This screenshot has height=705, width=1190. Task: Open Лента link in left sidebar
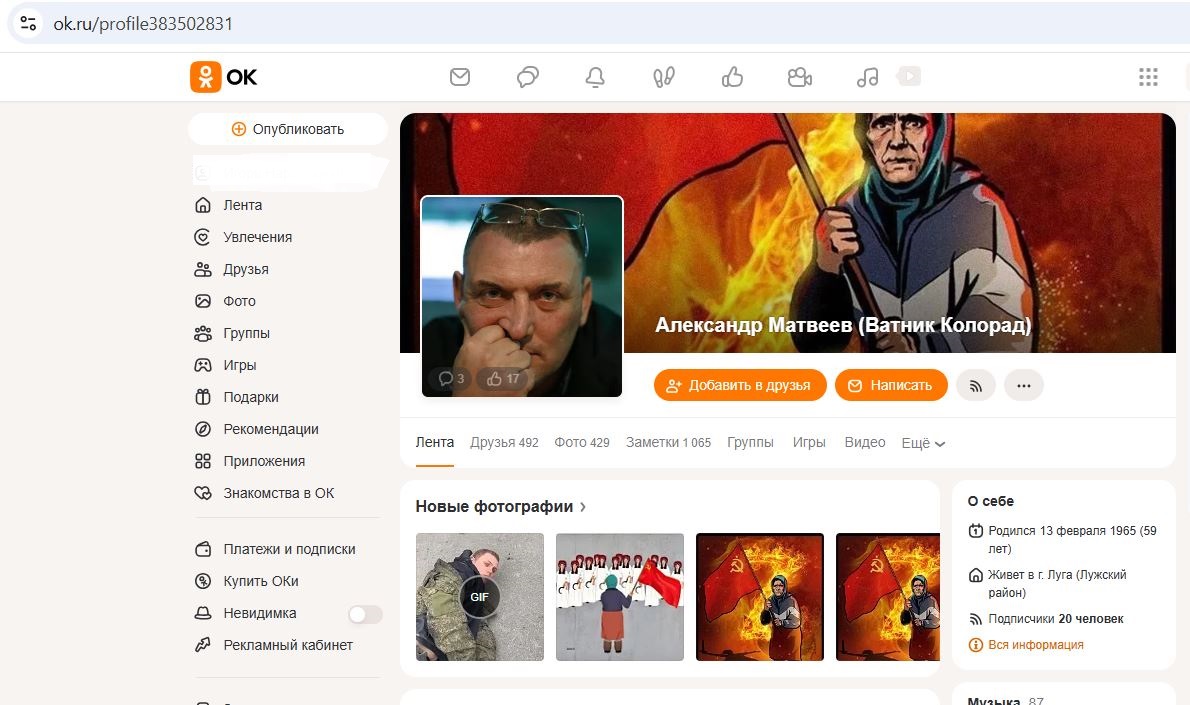243,205
